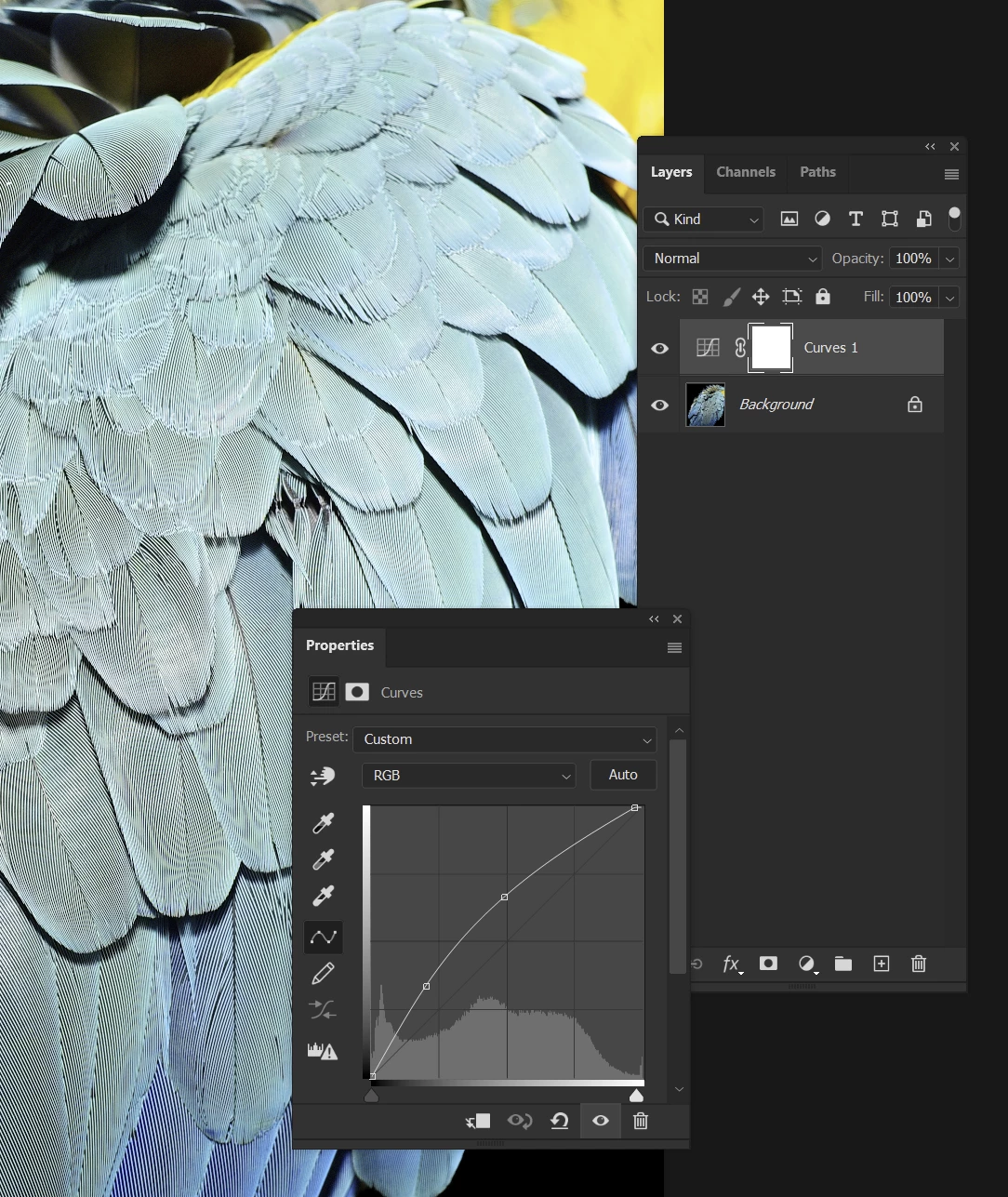
Task: Clip adjustment to layer below
Action: point(478,1122)
